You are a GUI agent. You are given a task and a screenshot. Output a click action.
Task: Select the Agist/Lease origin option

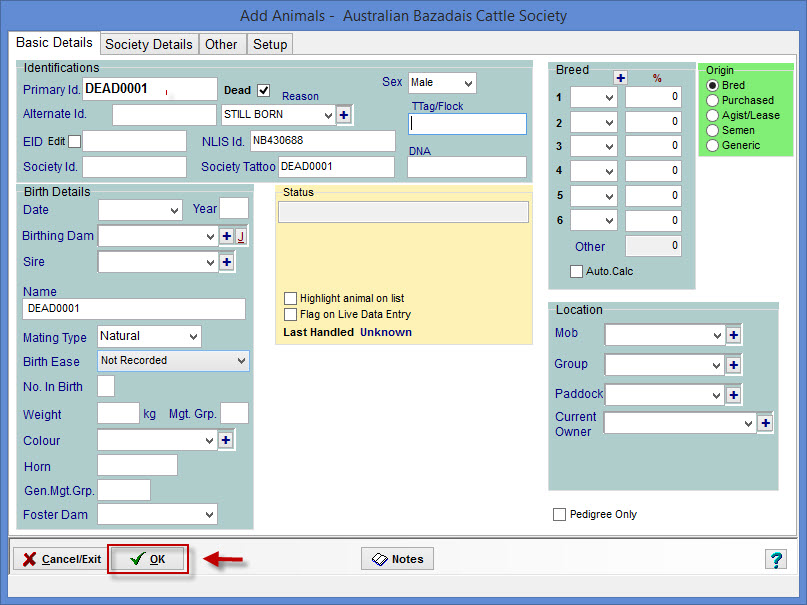pos(712,115)
